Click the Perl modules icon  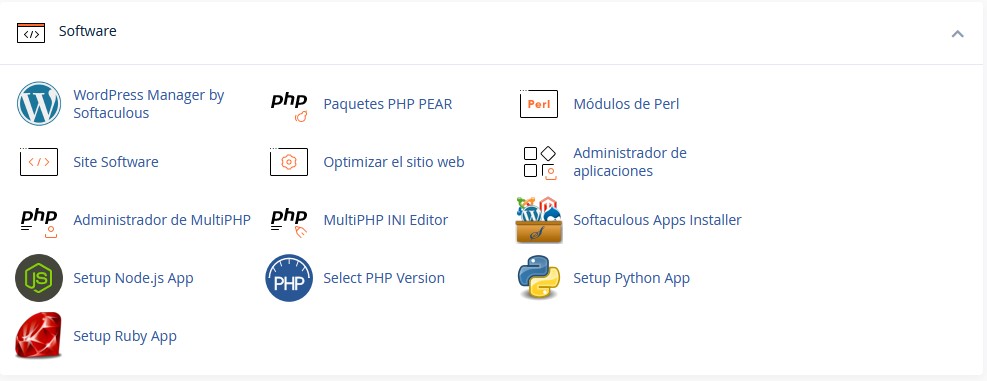(539, 104)
